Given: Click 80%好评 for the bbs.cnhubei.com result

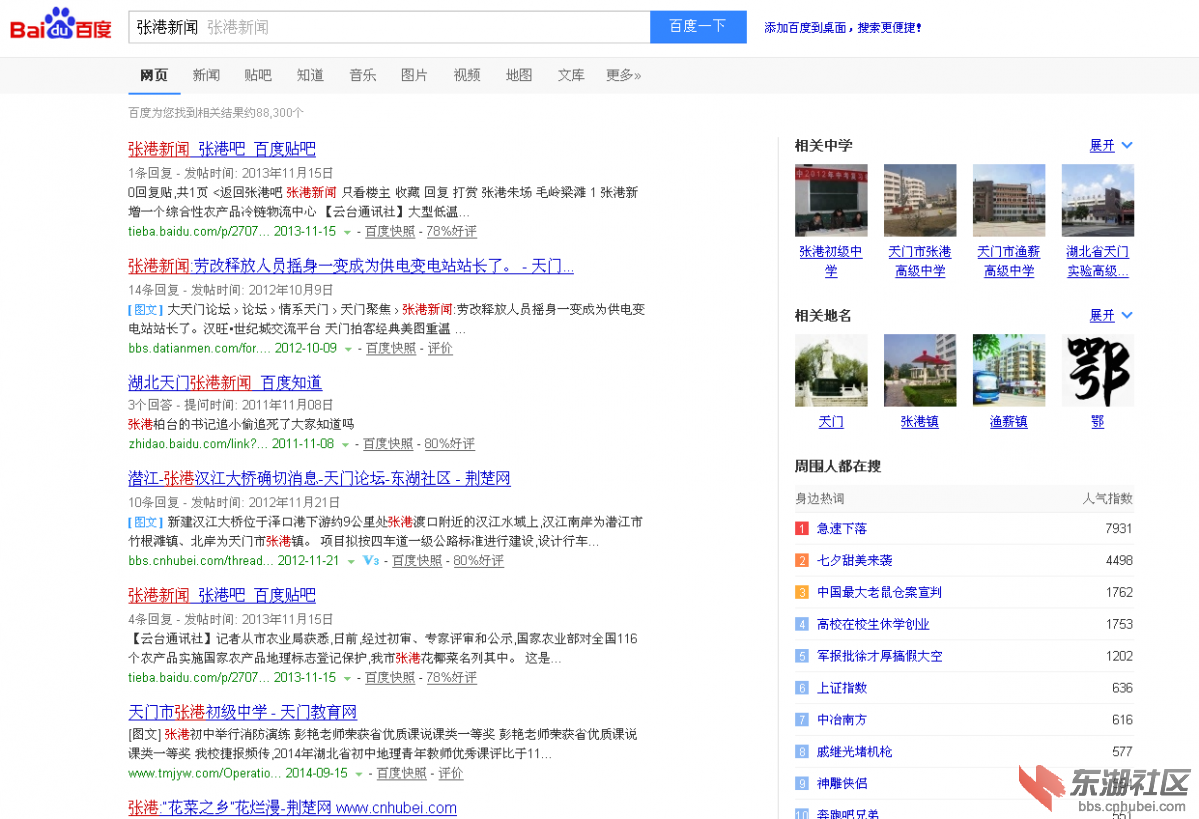Looking at the screenshot, I should (479, 561).
